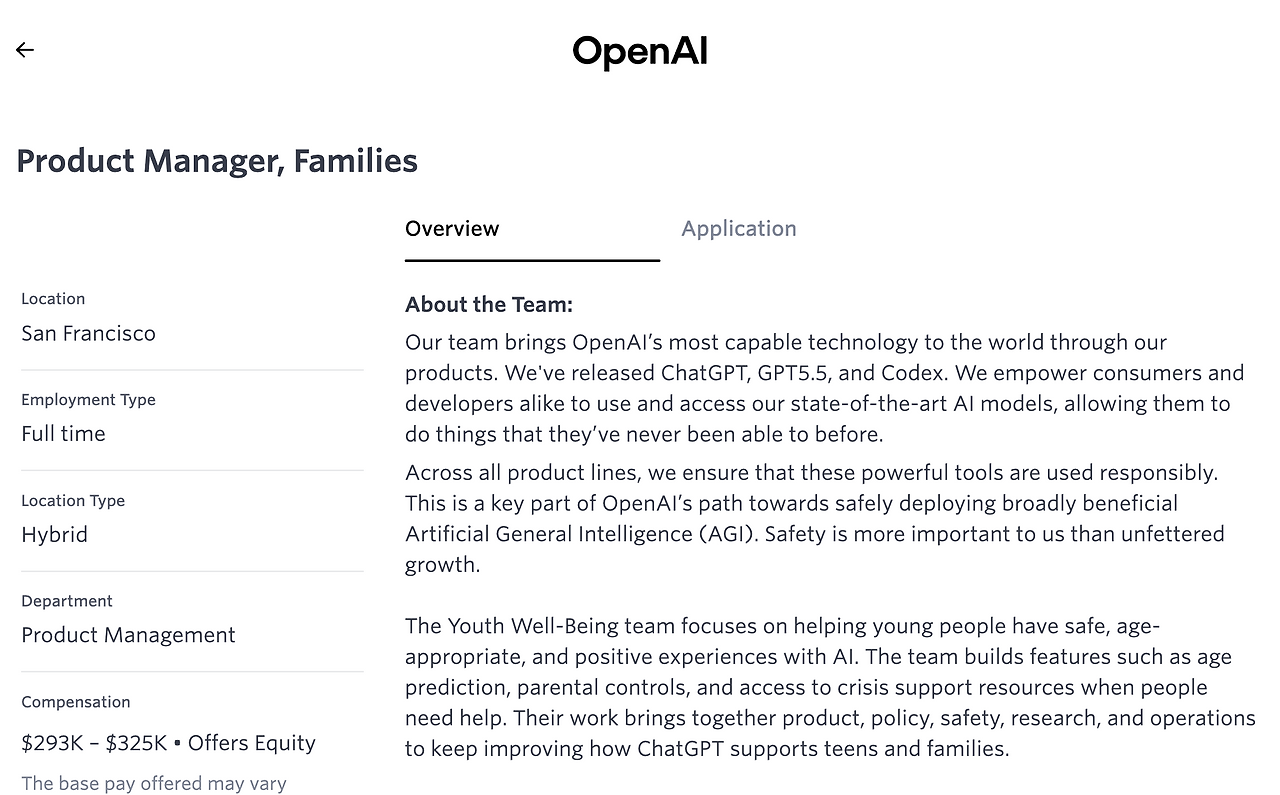Click the paragraph about Artificial General Intelligence

click(x=815, y=518)
